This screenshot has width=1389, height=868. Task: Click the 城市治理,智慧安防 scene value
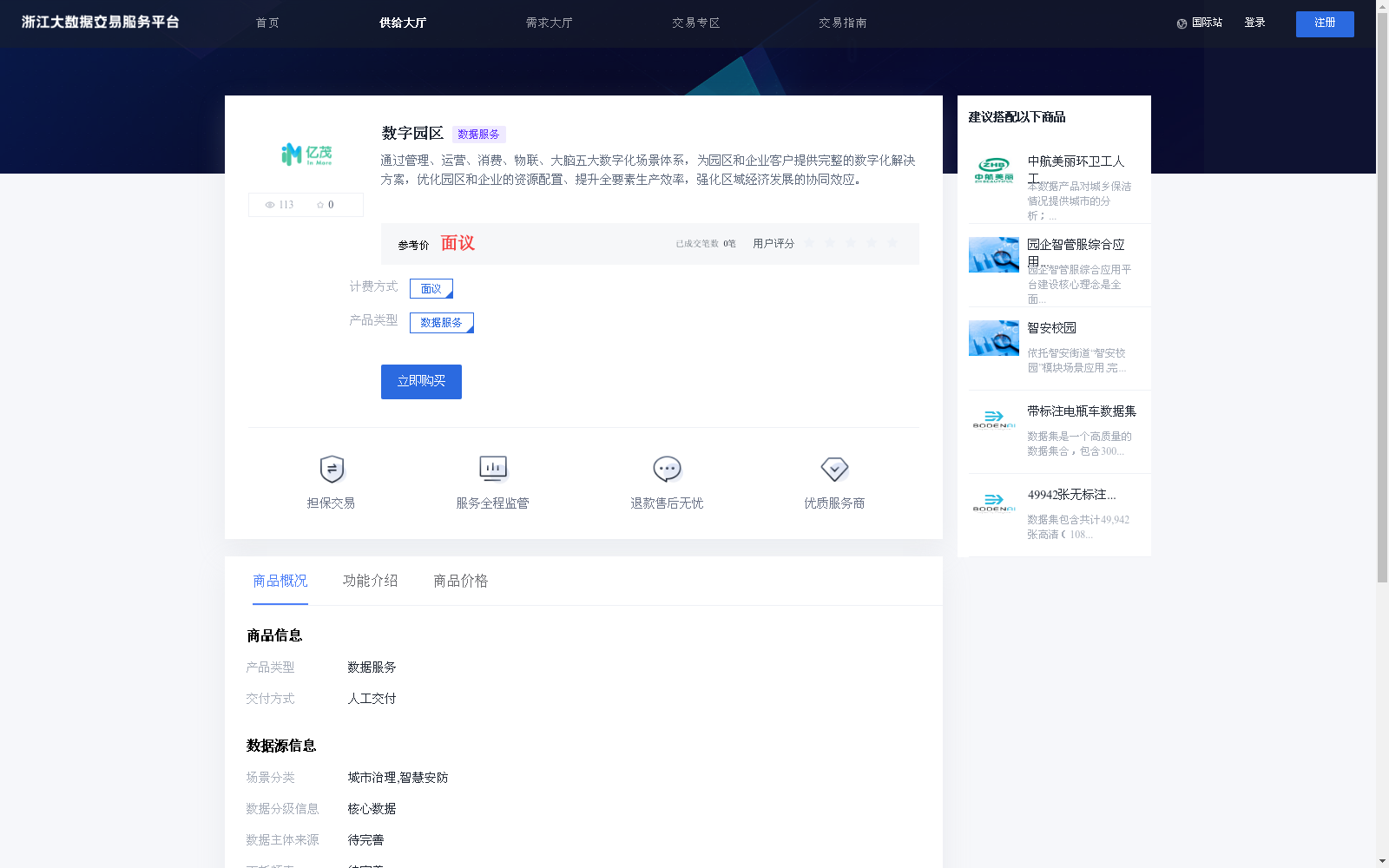(398, 778)
